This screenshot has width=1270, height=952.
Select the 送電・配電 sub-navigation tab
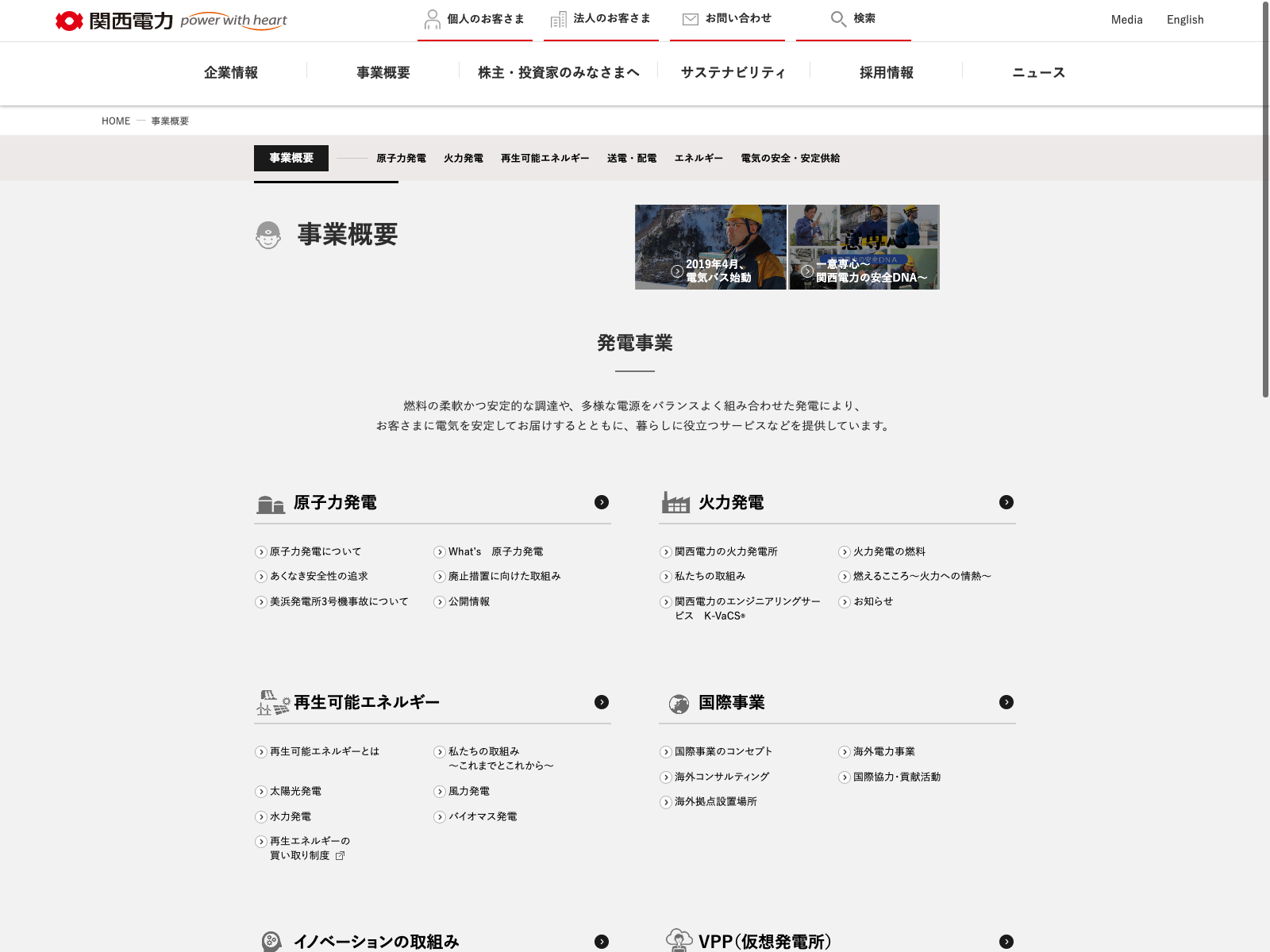pyautogui.click(x=632, y=159)
